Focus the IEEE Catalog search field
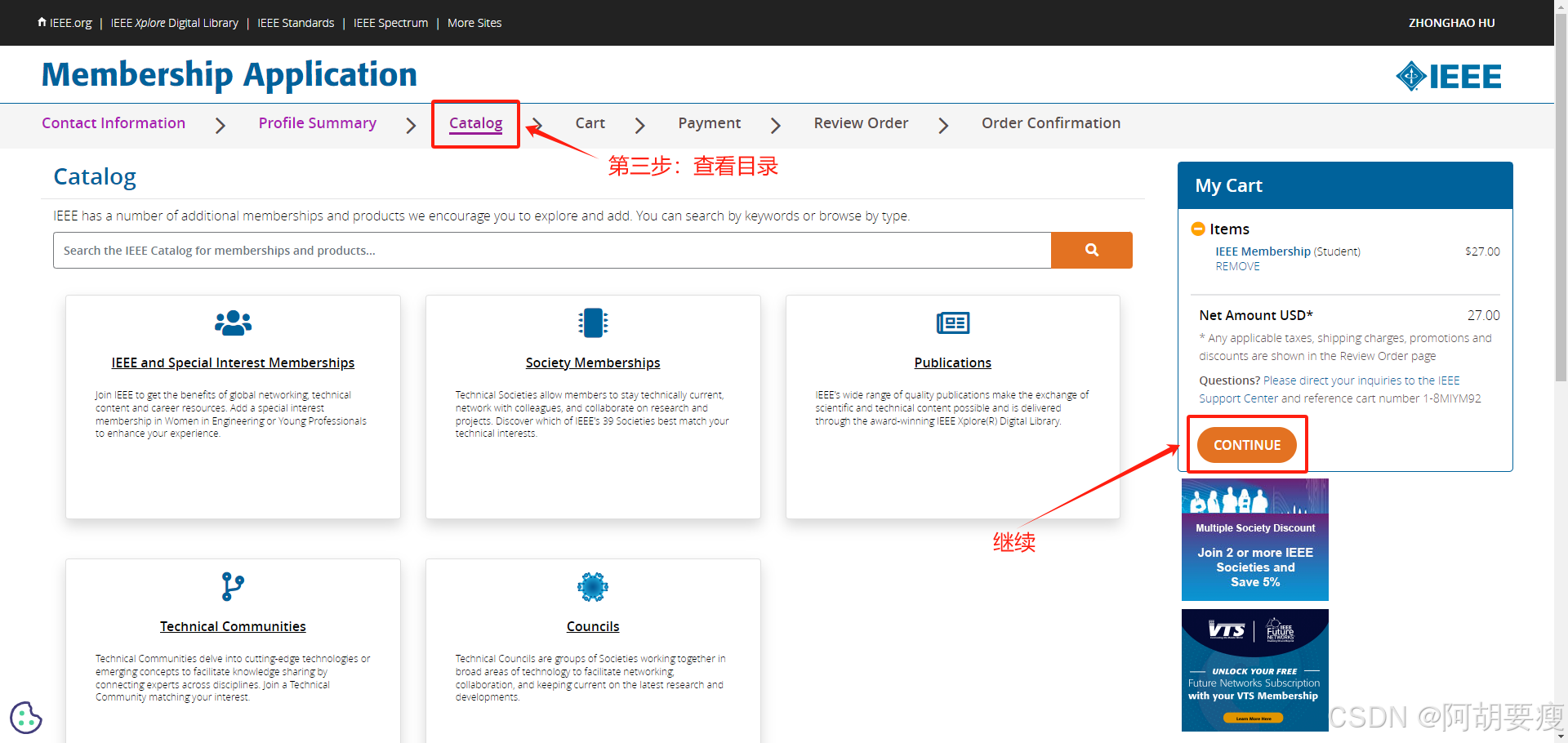This screenshot has width=1568, height=743. point(552,250)
